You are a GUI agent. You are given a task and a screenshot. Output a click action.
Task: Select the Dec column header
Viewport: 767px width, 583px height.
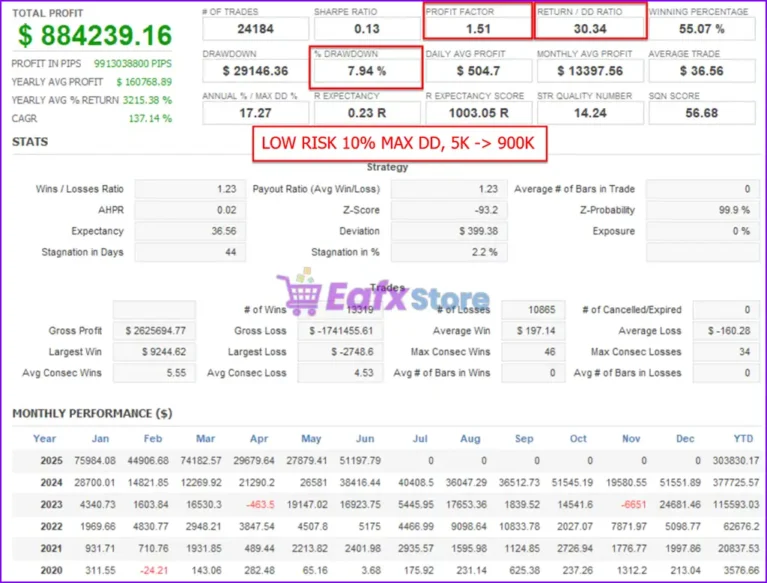[x=685, y=439]
